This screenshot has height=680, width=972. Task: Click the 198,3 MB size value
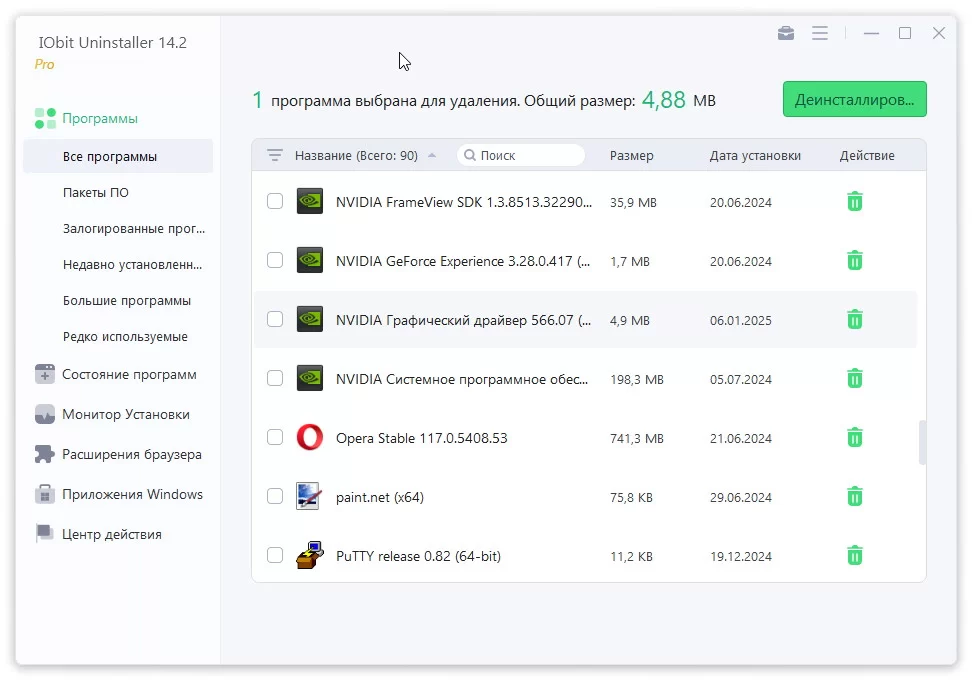coord(637,379)
